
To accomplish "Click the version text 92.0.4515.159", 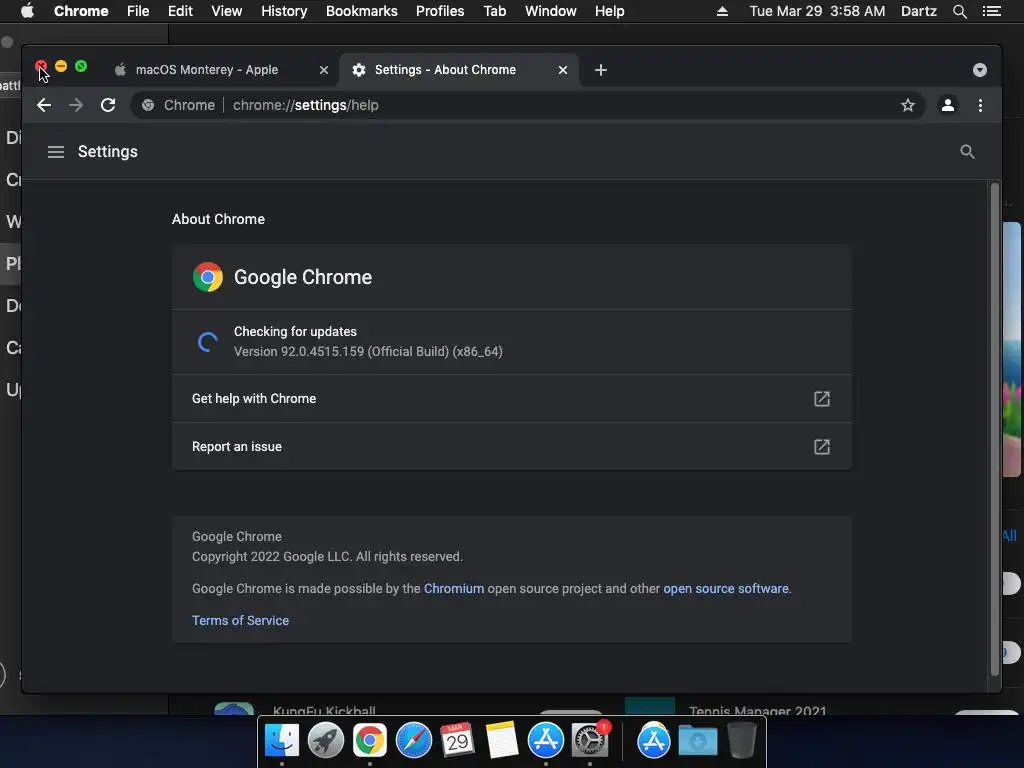I will [368, 351].
